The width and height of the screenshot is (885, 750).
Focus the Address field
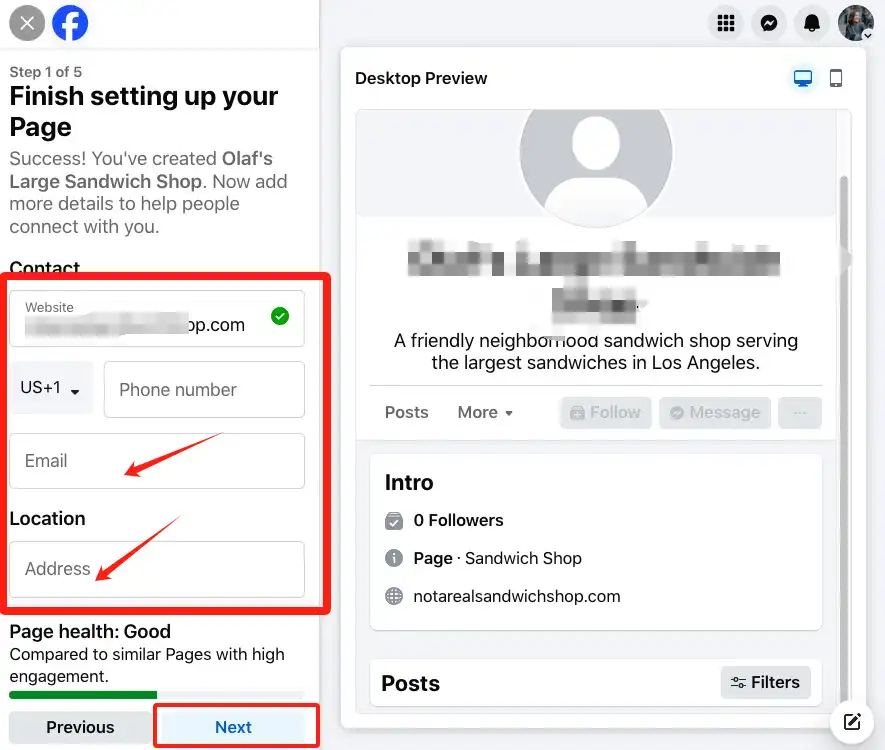[157, 569]
